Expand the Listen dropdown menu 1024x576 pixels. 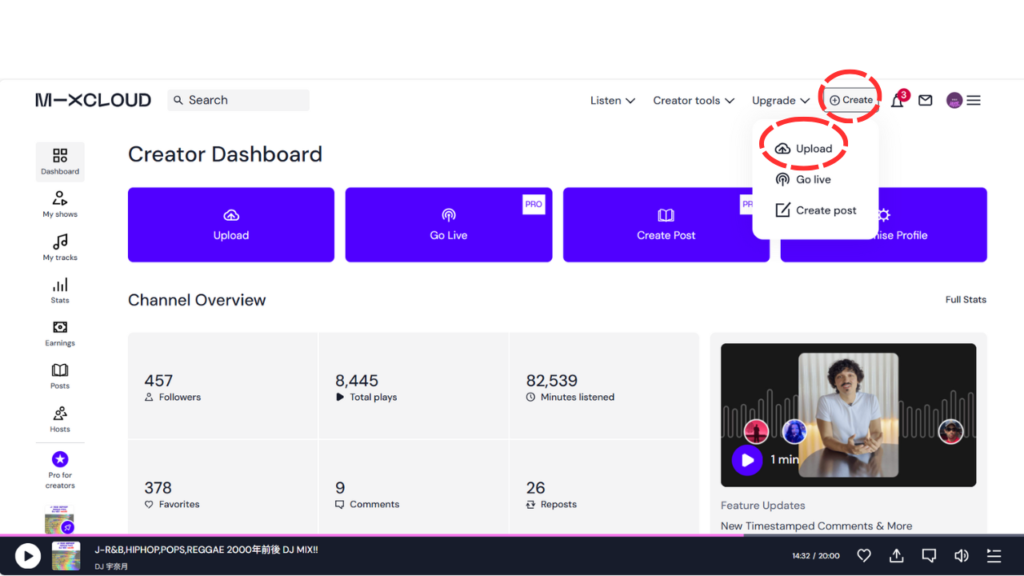pyautogui.click(x=612, y=101)
